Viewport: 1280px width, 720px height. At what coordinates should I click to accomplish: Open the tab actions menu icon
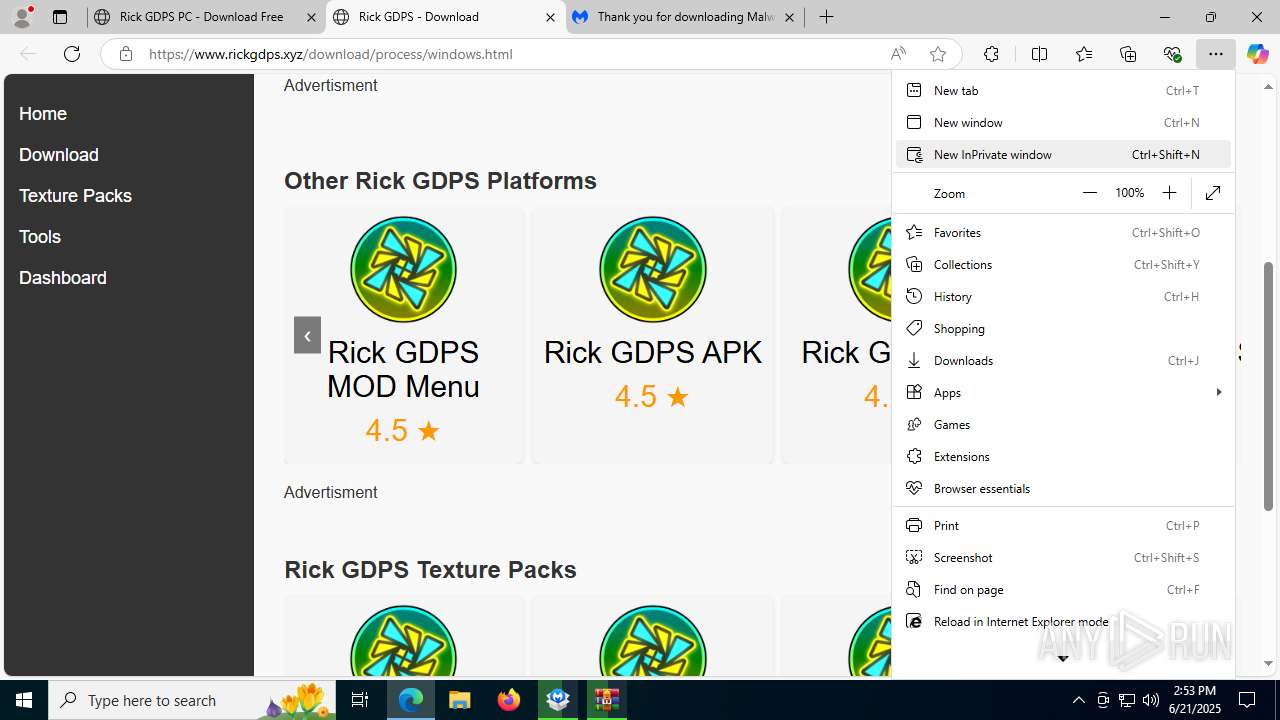click(x=60, y=17)
